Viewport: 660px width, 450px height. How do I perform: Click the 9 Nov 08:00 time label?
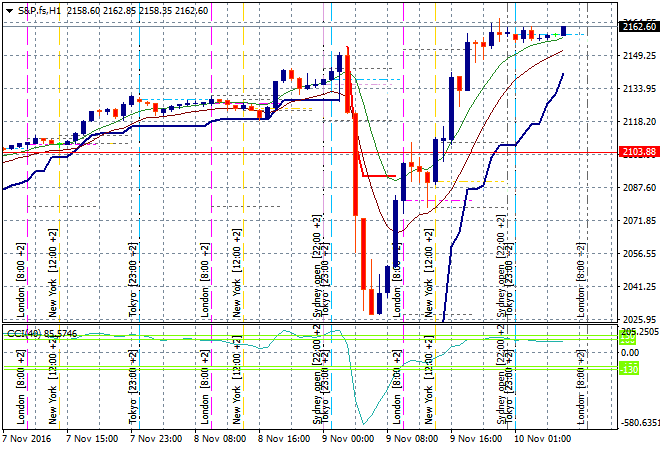(x=412, y=439)
